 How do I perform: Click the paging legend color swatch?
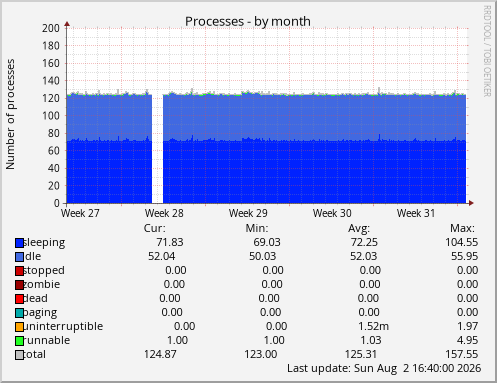coord(19,313)
